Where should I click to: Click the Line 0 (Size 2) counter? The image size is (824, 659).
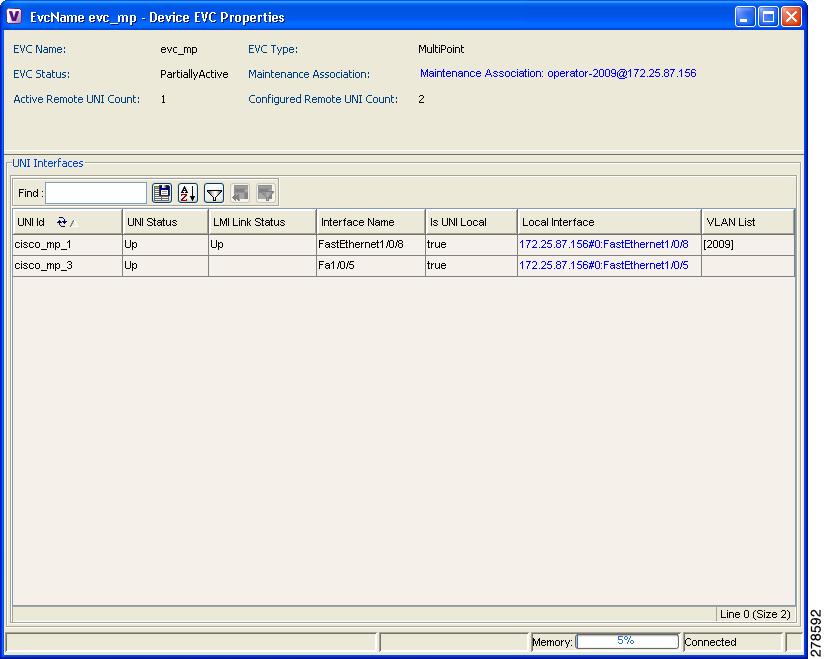pos(755,614)
